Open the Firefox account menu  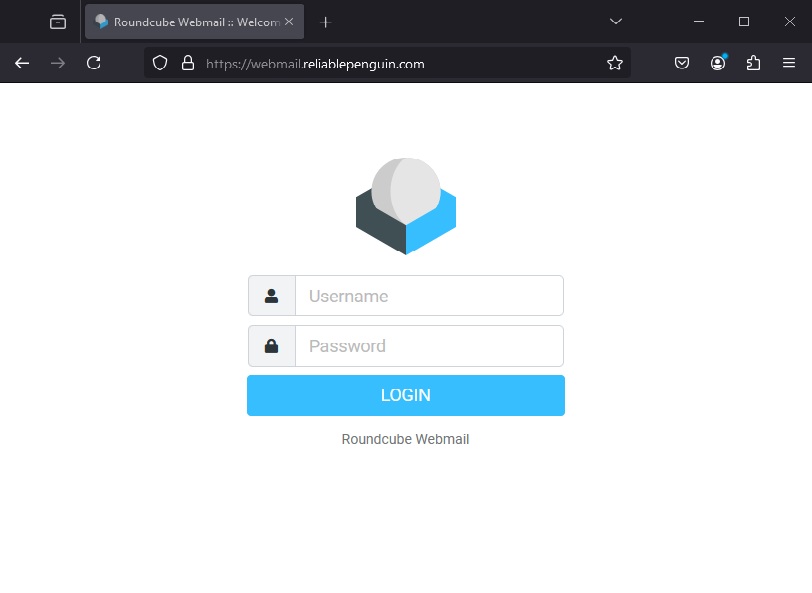[x=718, y=63]
